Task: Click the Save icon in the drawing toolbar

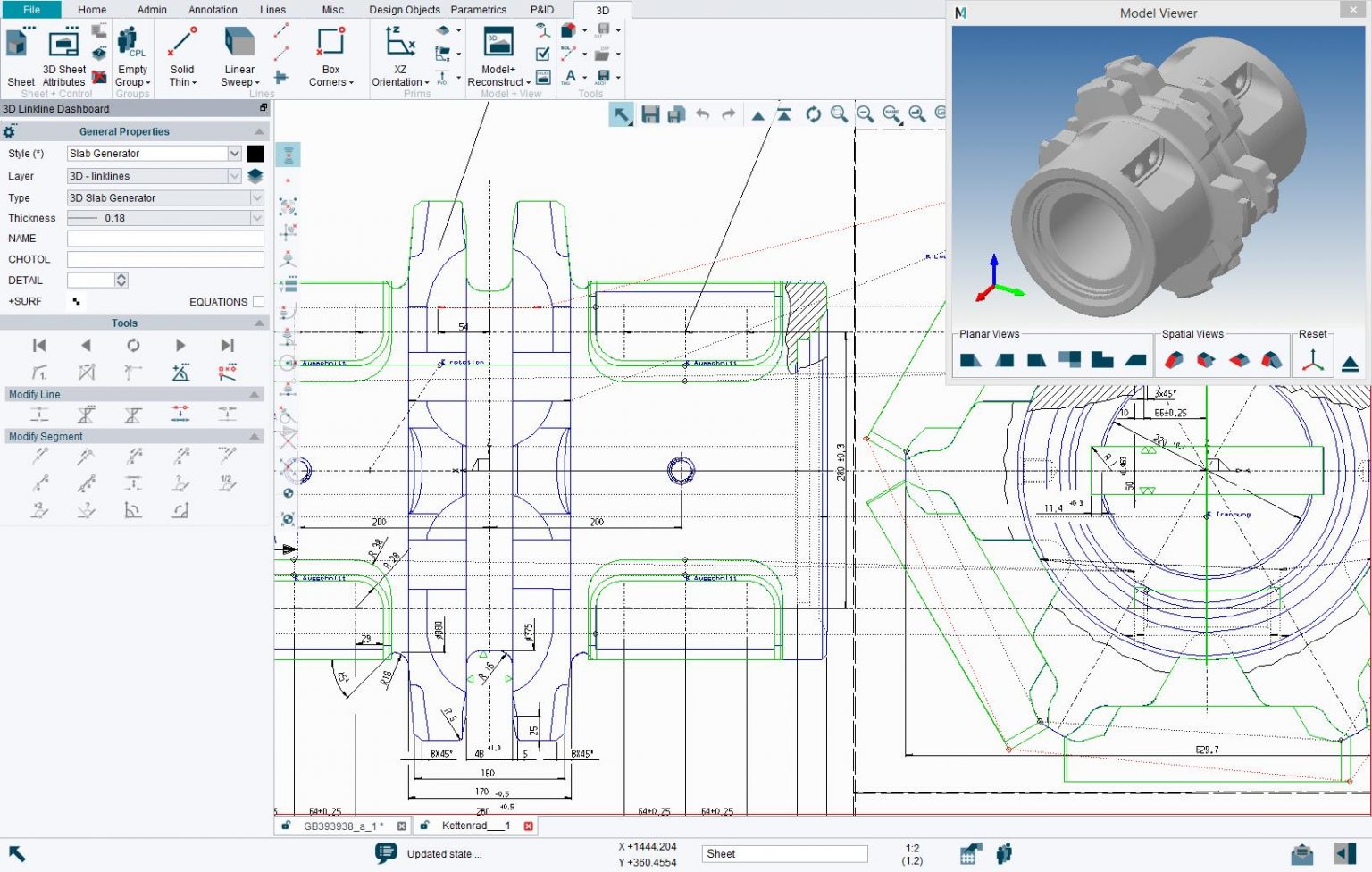Action: point(651,114)
